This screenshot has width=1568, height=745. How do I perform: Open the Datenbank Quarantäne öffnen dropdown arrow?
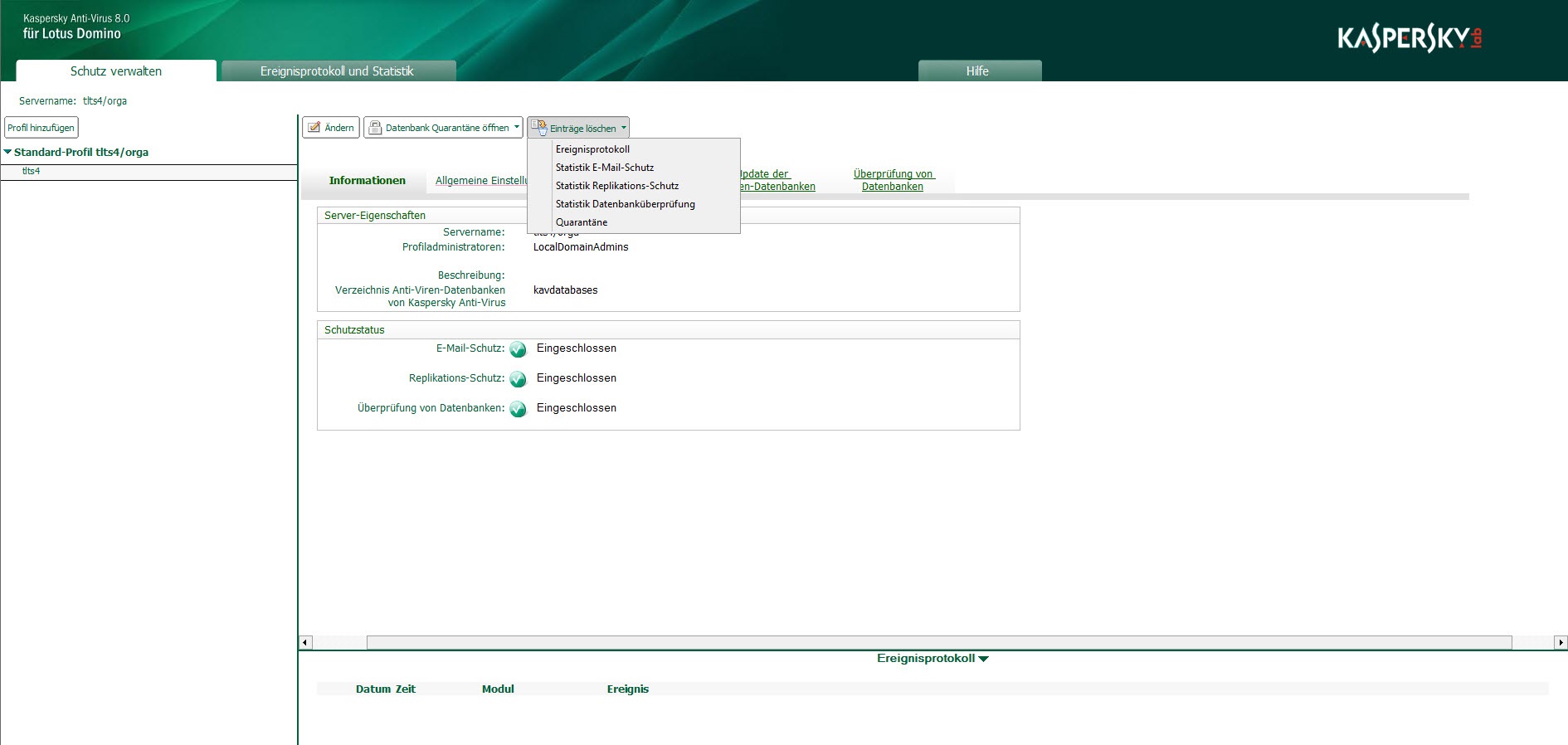[516, 128]
